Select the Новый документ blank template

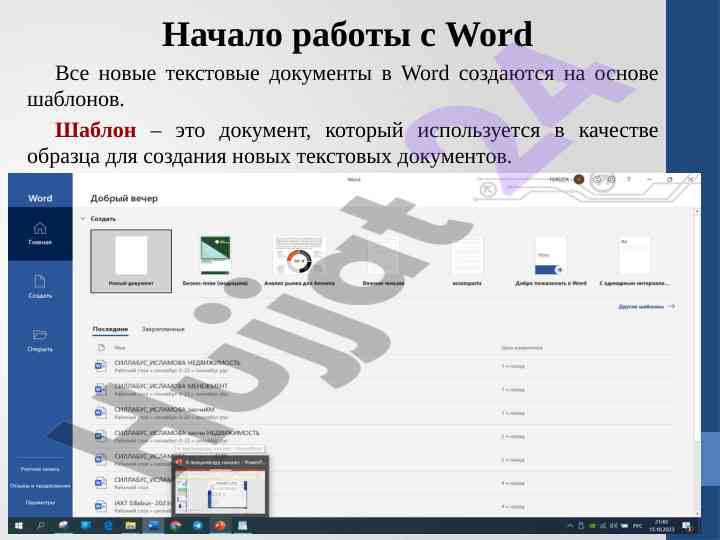(x=131, y=261)
